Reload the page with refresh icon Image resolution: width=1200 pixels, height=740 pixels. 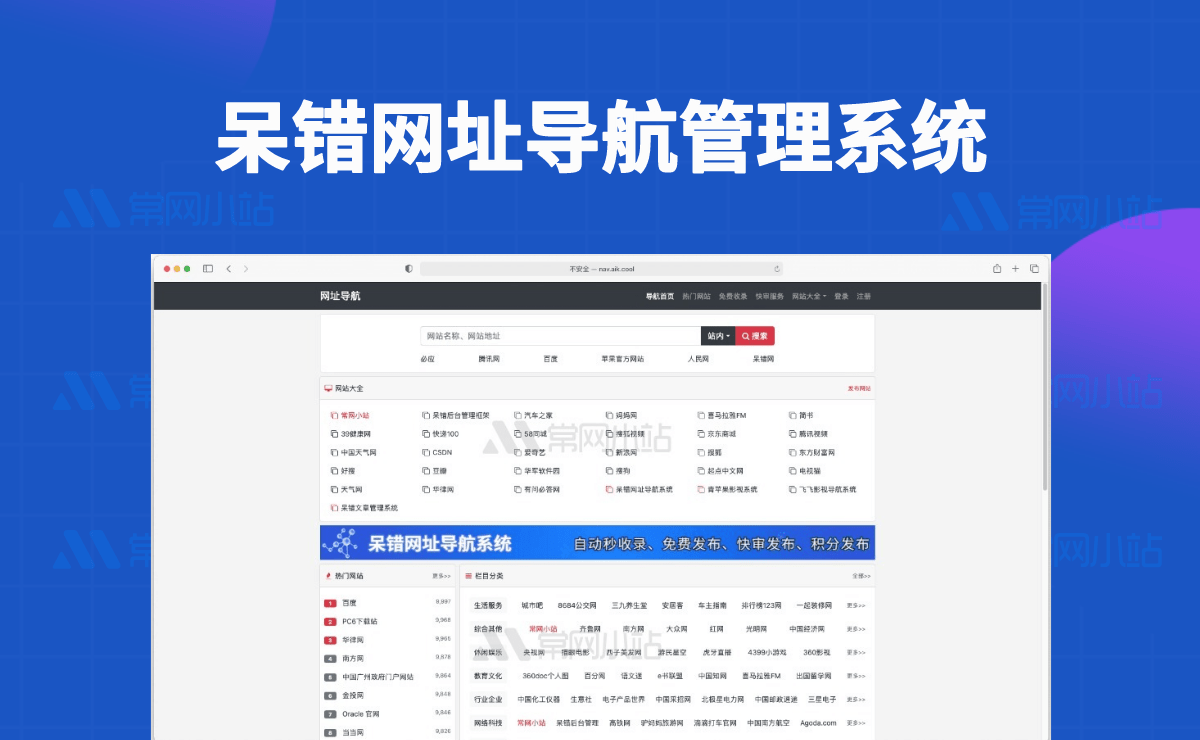tap(776, 268)
